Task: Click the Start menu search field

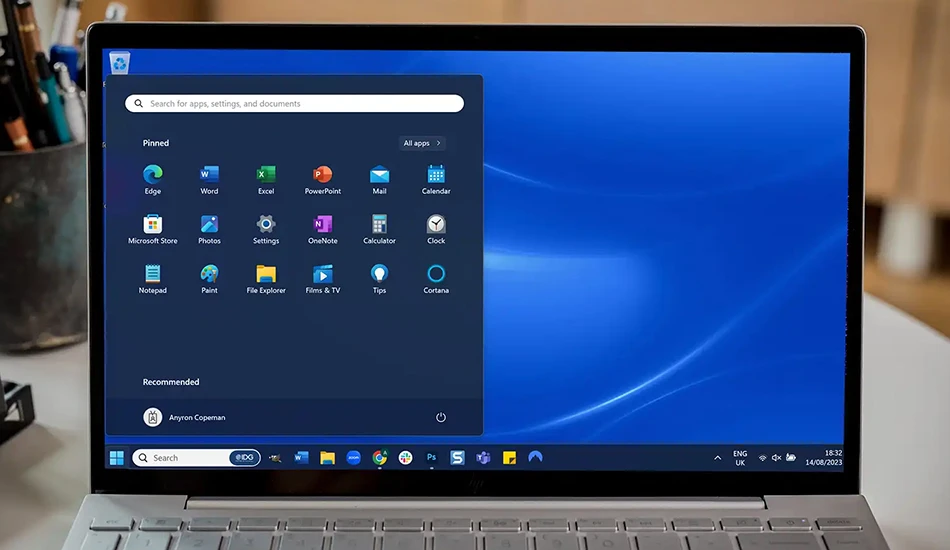Action: click(x=294, y=104)
